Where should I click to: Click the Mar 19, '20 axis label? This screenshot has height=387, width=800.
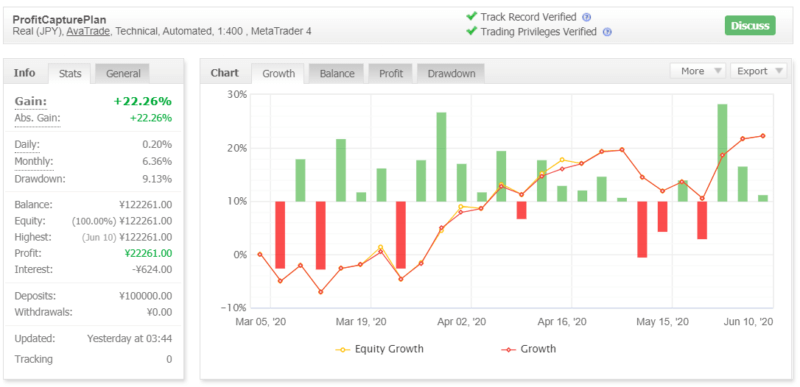[x=361, y=322]
